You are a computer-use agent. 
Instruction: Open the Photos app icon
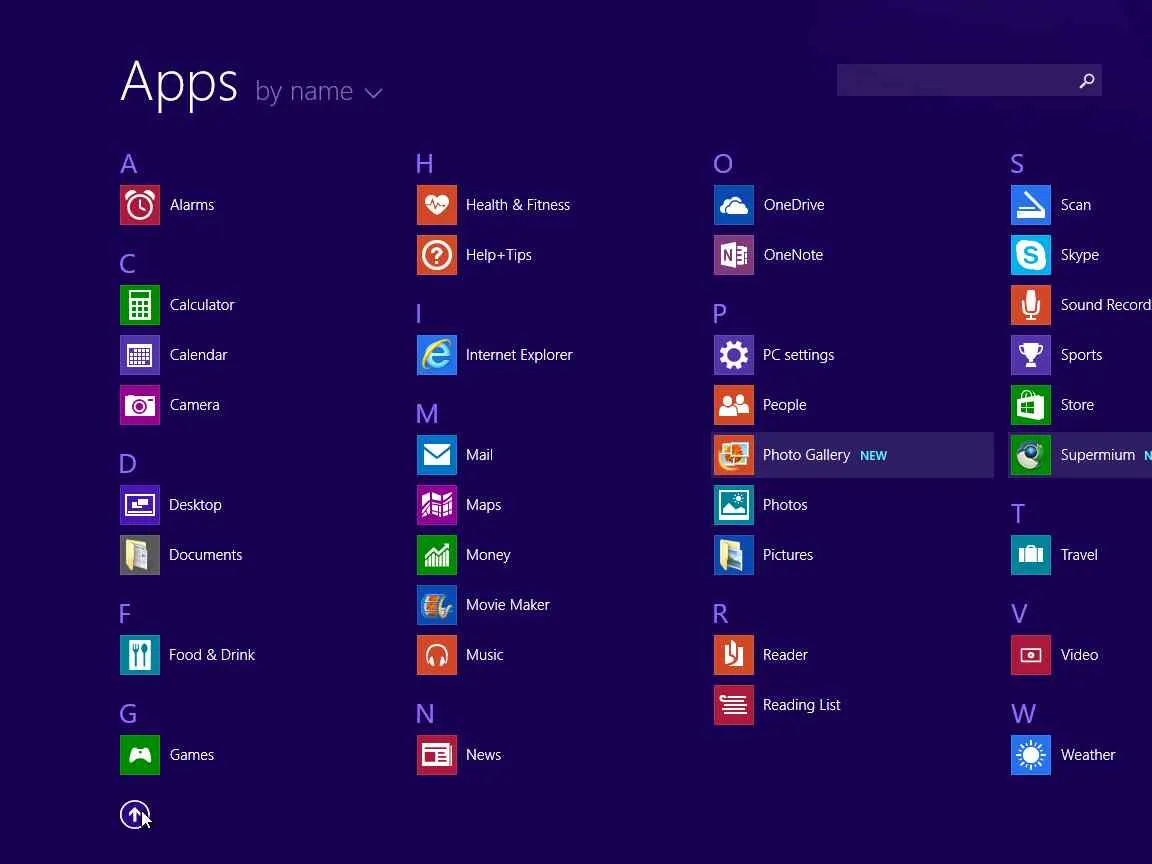(733, 505)
